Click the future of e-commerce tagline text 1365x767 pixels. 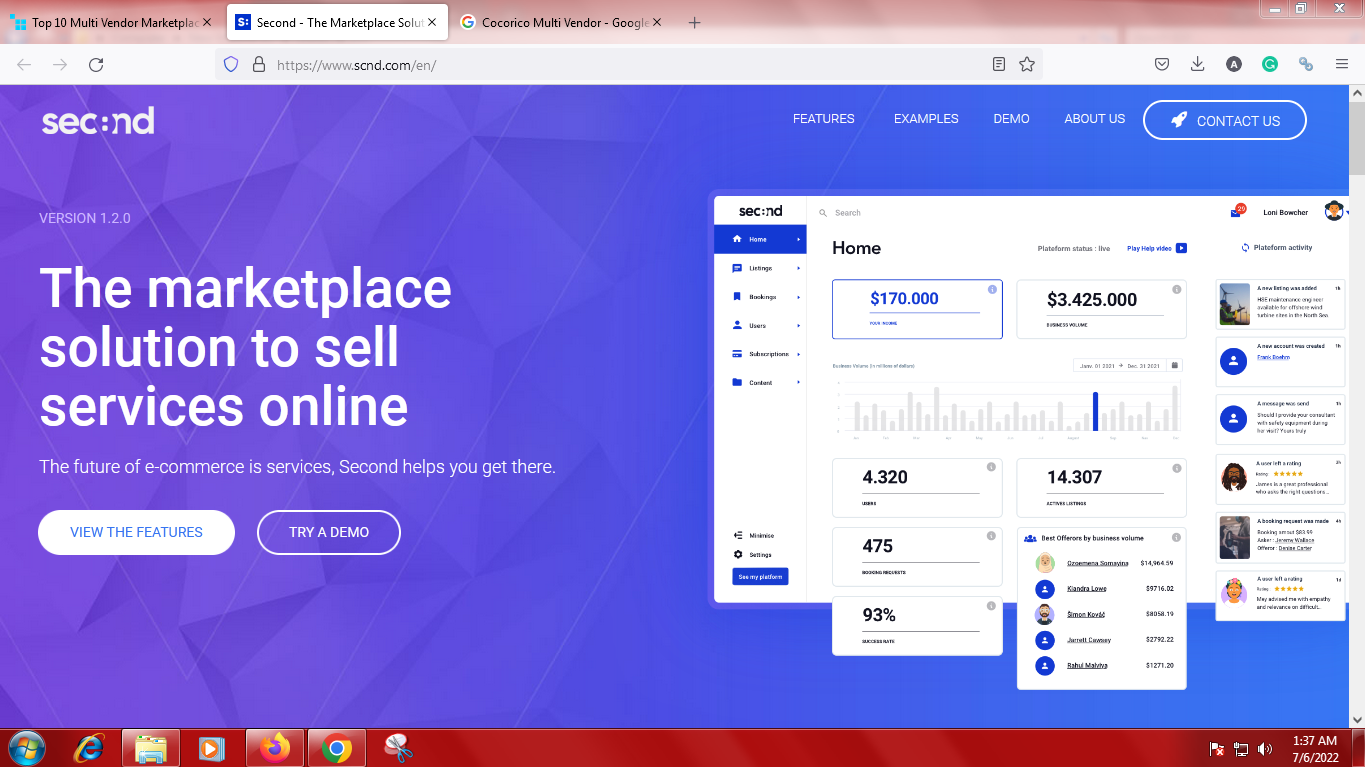[x=297, y=467]
